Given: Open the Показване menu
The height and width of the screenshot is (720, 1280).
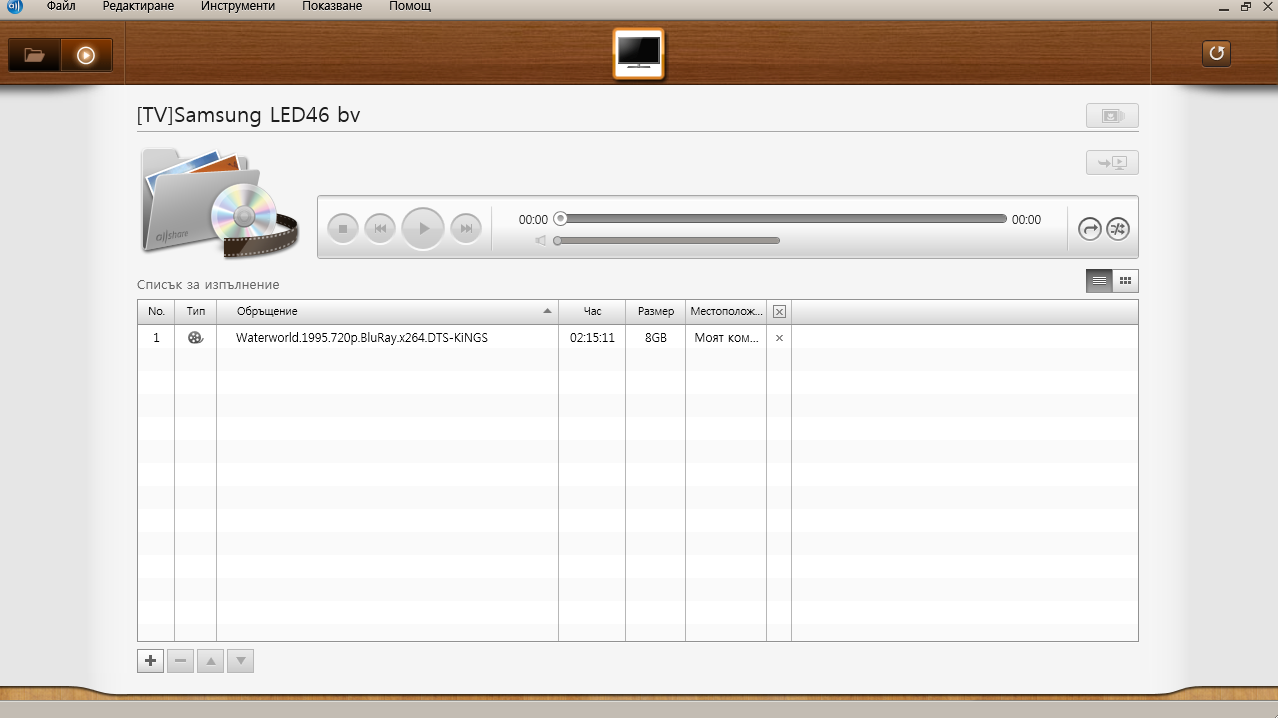Looking at the screenshot, I should pyautogui.click(x=332, y=6).
